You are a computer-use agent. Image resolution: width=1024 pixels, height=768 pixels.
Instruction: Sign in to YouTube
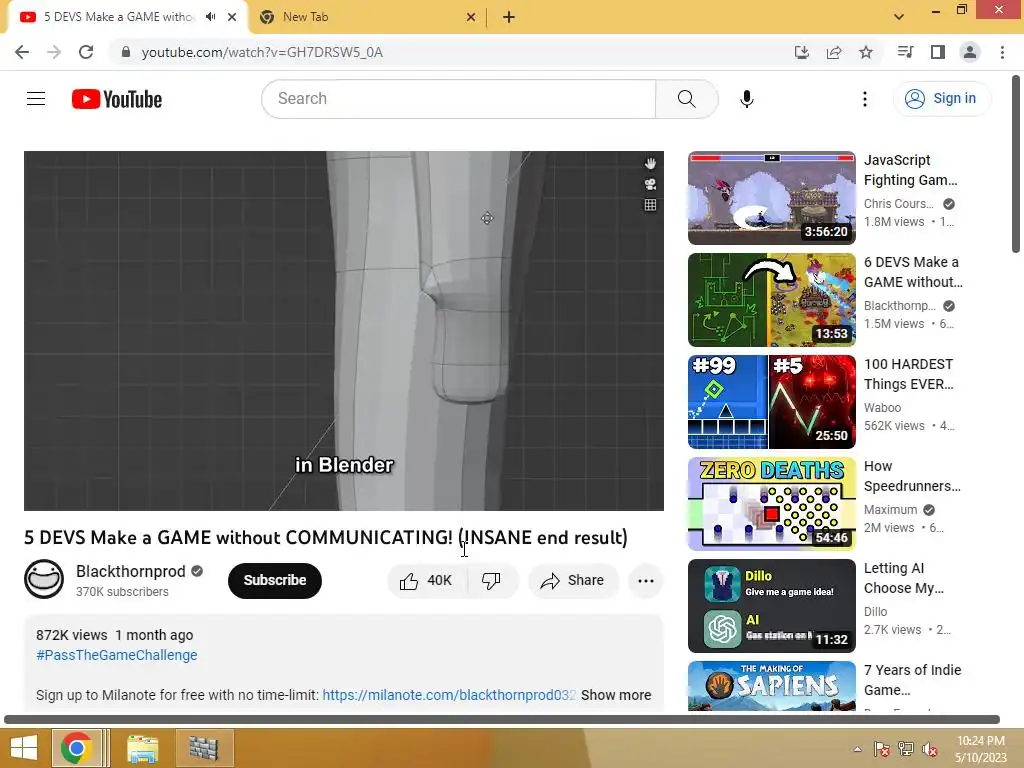[x=941, y=99]
